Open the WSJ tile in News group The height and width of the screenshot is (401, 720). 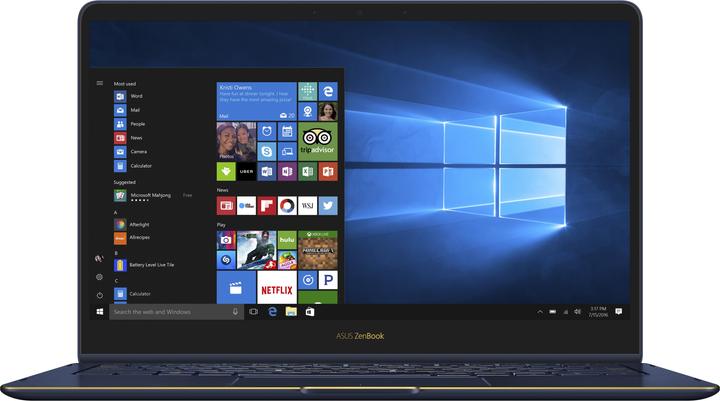(x=308, y=206)
